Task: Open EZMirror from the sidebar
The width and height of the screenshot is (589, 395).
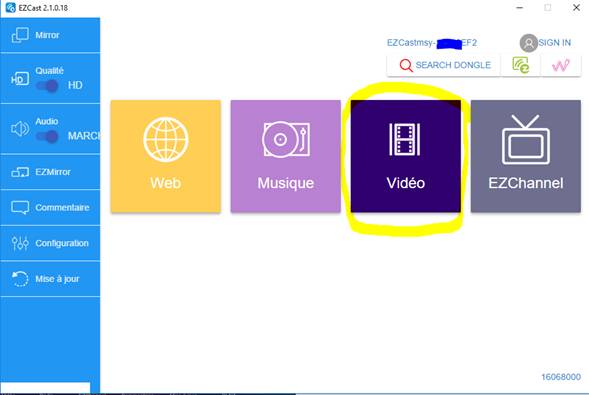Action: [x=50, y=172]
